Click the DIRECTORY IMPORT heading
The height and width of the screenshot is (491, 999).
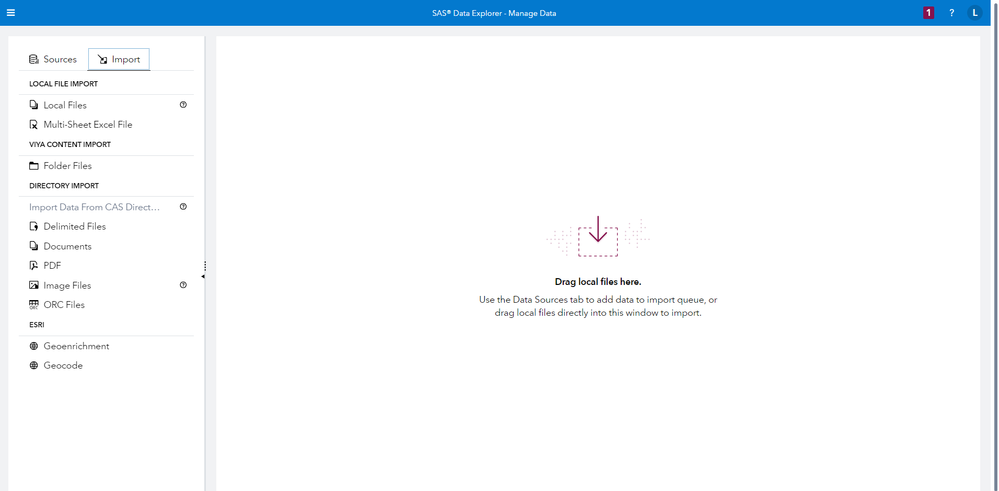click(64, 186)
